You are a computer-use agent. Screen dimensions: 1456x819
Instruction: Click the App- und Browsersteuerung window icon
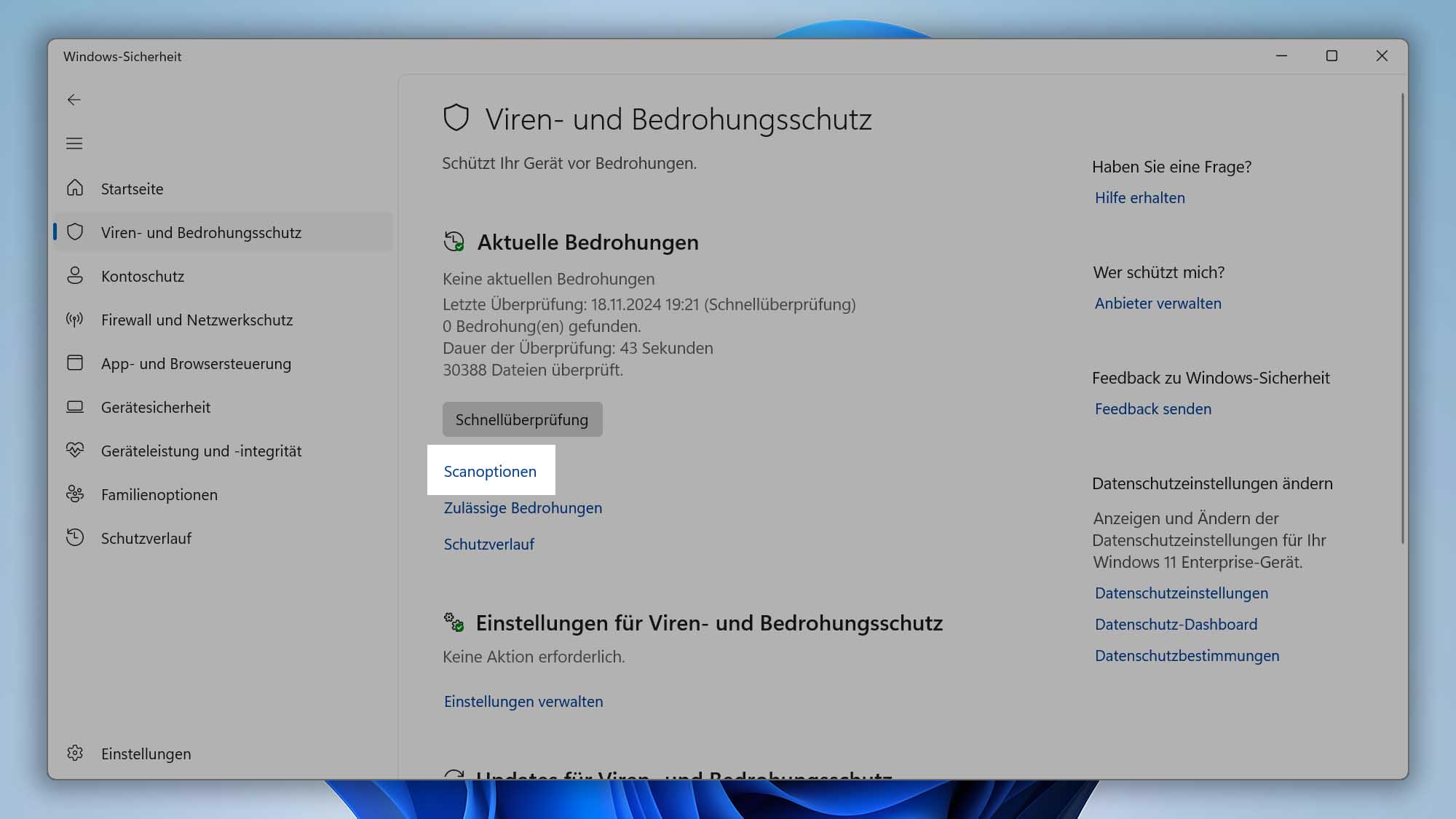point(75,363)
